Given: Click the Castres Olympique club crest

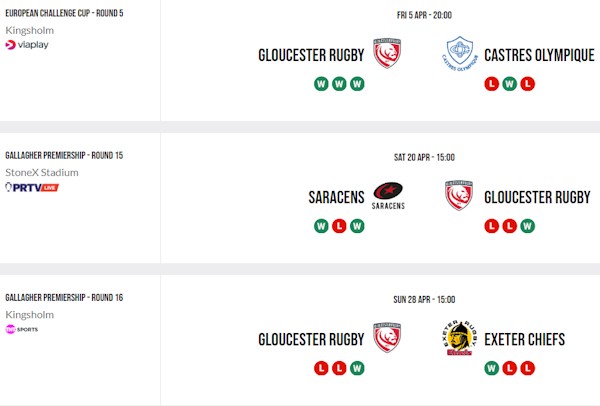Looking at the screenshot, I should pyautogui.click(x=459, y=53).
